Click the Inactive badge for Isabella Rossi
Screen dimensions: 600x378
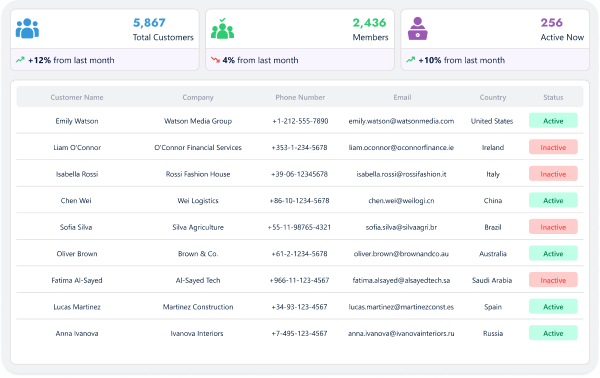553,174
